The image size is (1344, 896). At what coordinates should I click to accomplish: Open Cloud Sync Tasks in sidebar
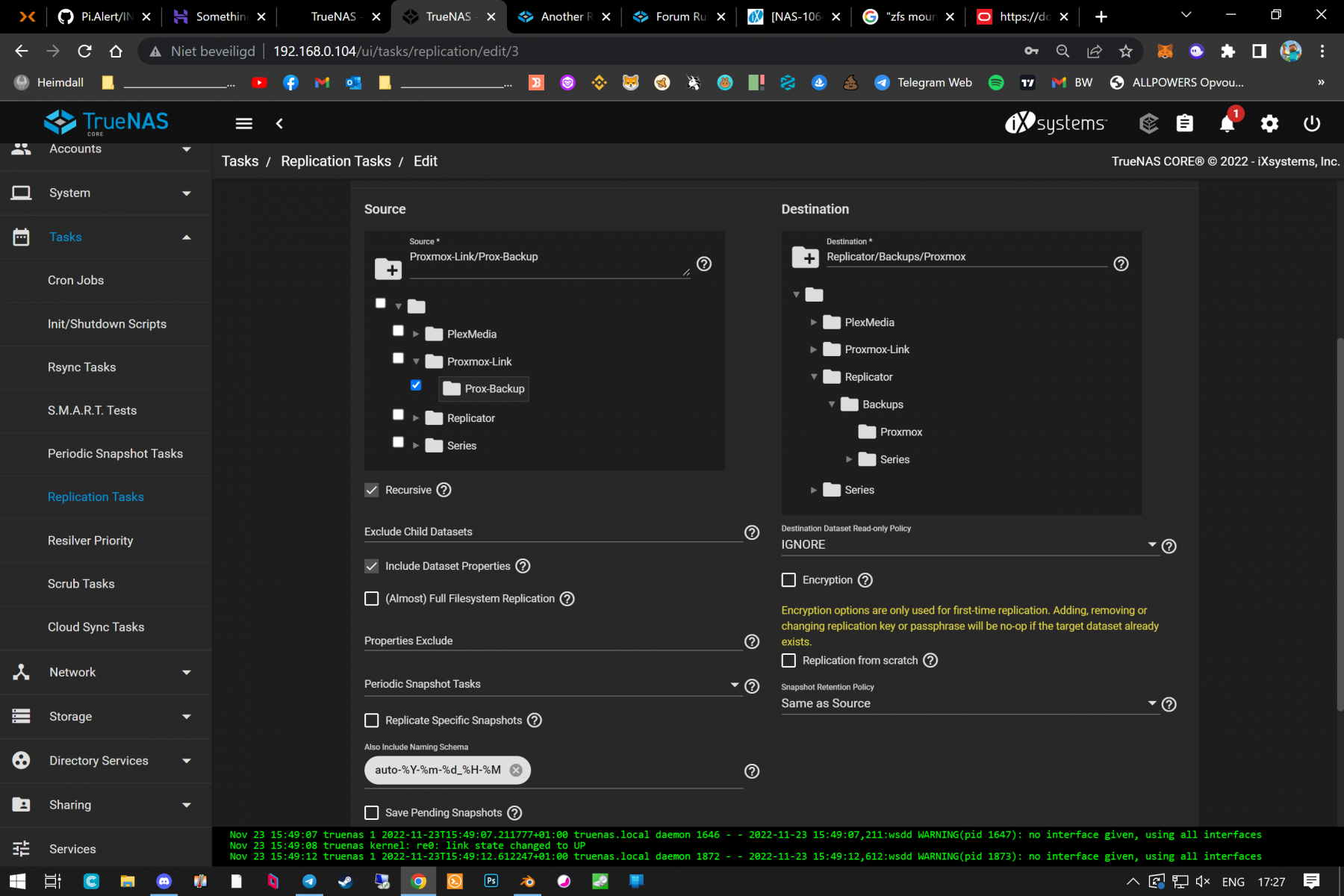pos(96,627)
